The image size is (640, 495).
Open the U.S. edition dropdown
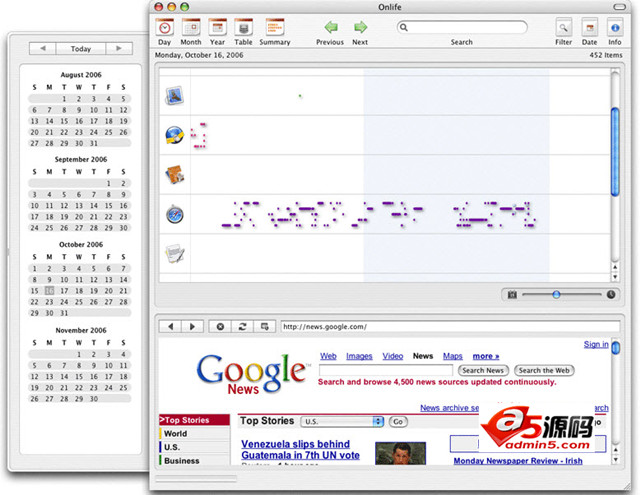coord(342,422)
